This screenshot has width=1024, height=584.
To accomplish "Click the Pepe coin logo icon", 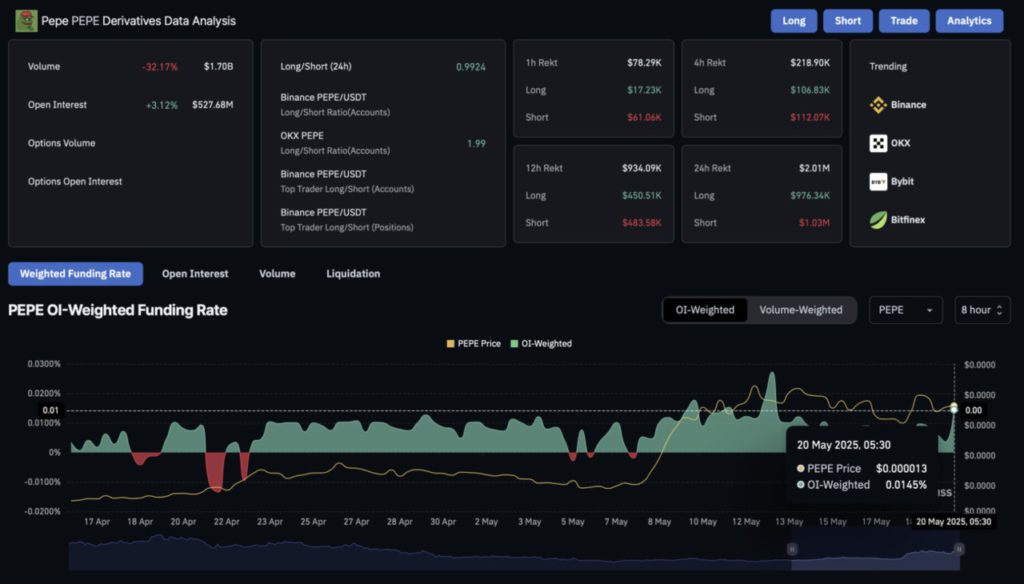I will pos(26,21).
